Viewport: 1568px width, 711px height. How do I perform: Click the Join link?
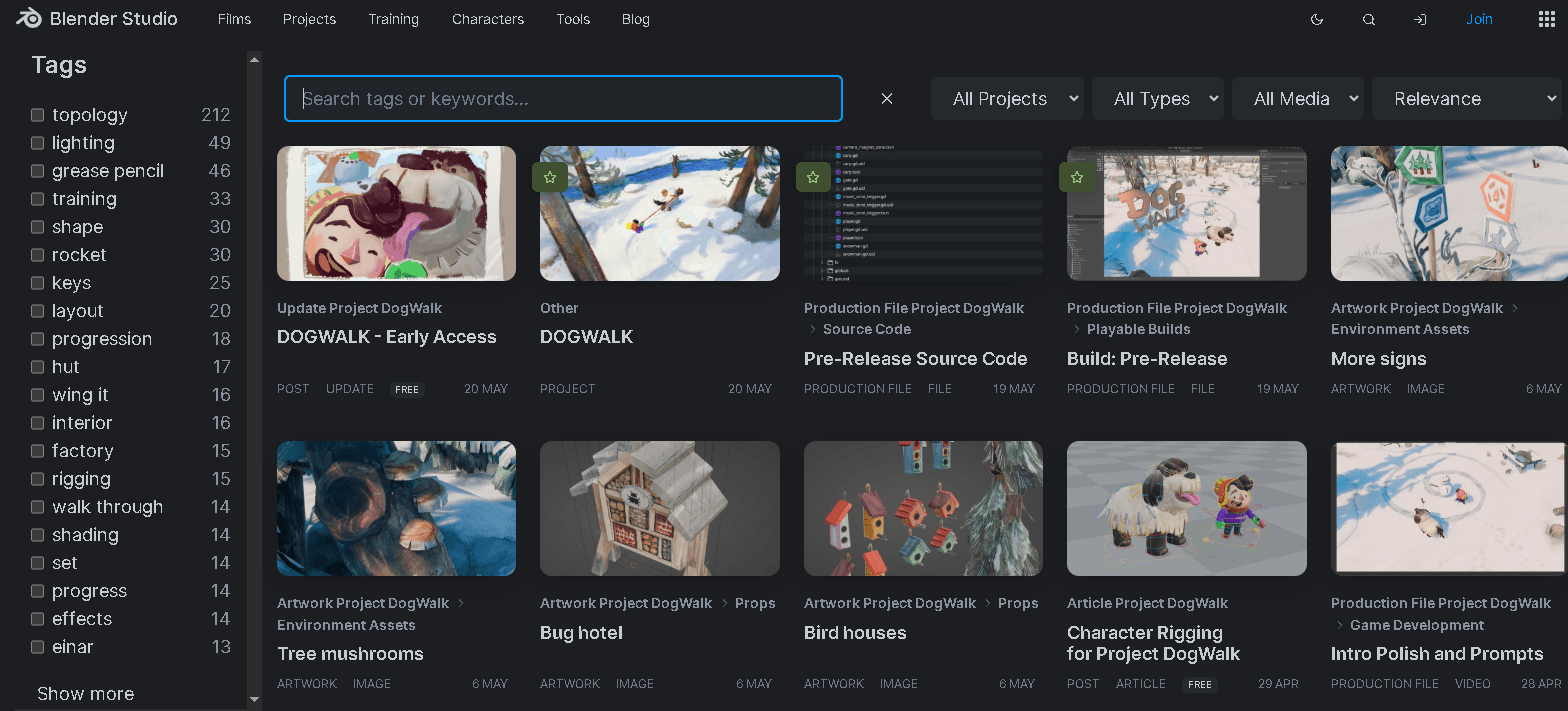pos(1479,19)
